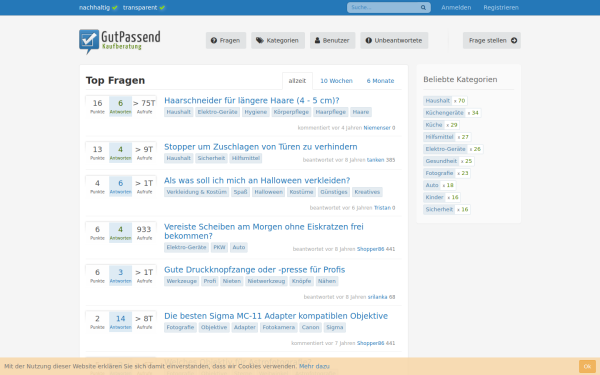Open Mehr dazu cookie info link
The height and width of the screenshot is (375, 600).
314,367
